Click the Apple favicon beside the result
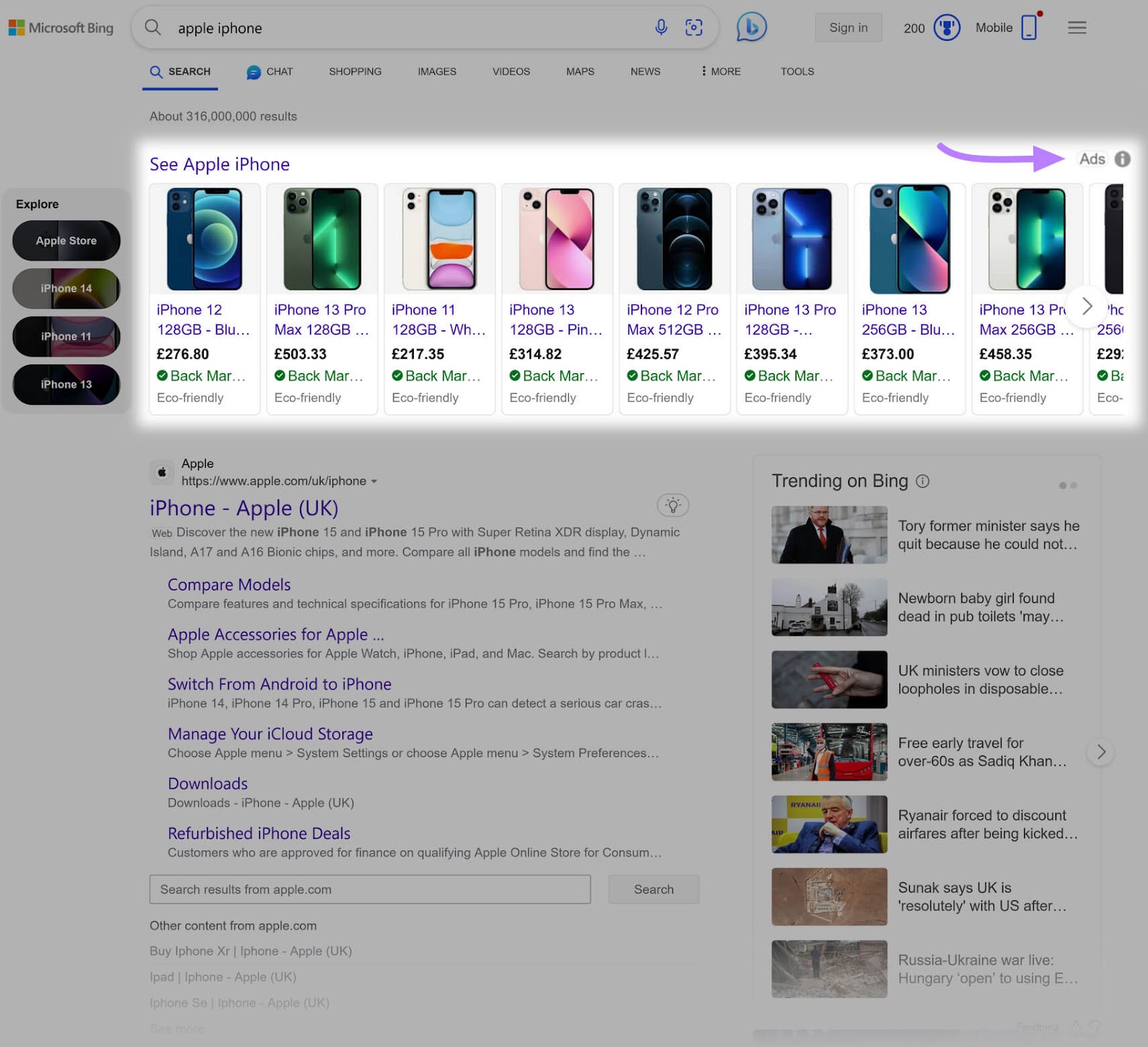 point(162,472)
